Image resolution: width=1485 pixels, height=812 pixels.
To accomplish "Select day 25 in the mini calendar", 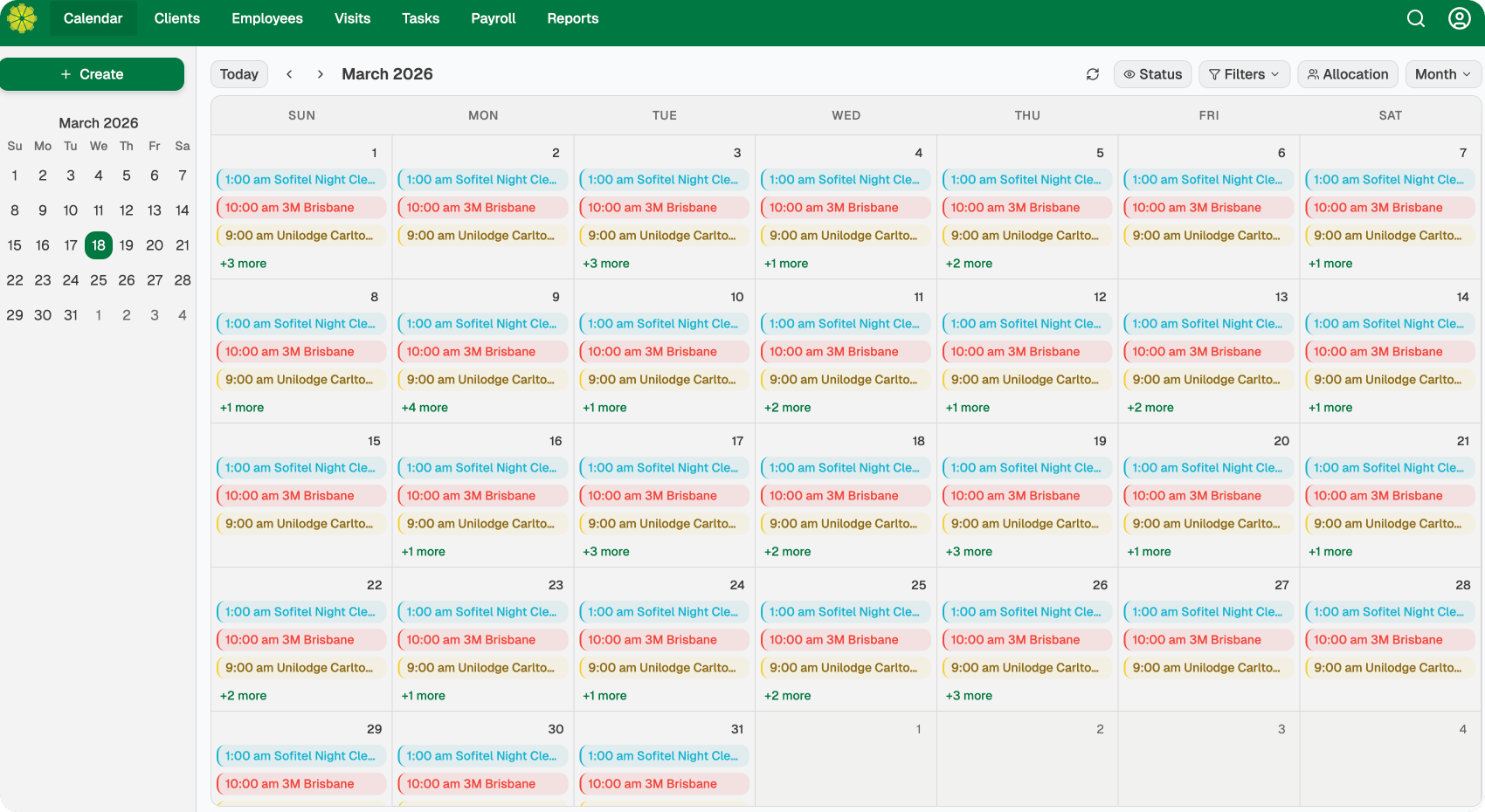I will click(98, 280).
